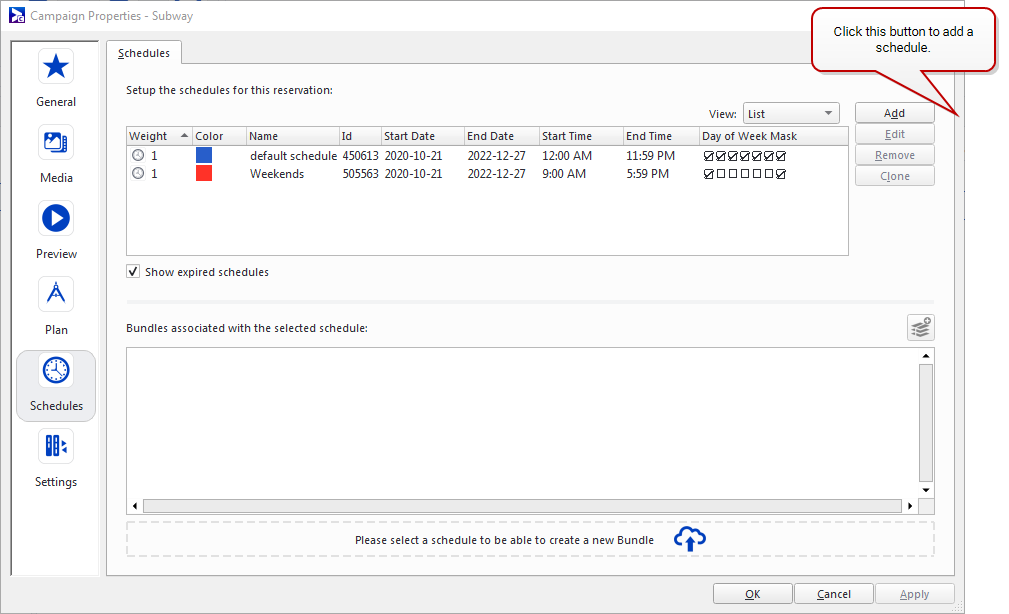Open the Media section icon
Screen dimensions: 1009x614
click(56, 142)
